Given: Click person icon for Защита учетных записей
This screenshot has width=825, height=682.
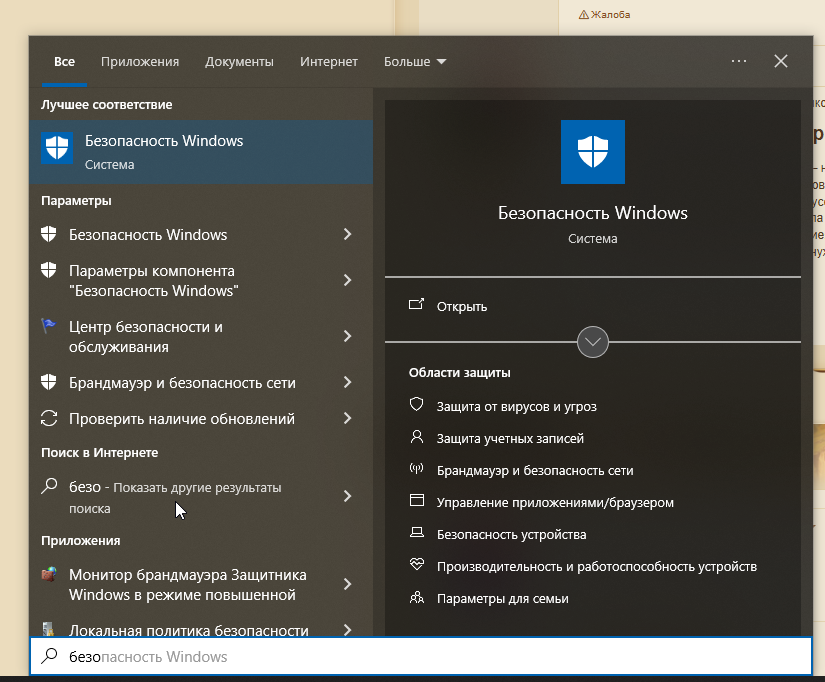Looking at the screenshot, I should [416, 436].
